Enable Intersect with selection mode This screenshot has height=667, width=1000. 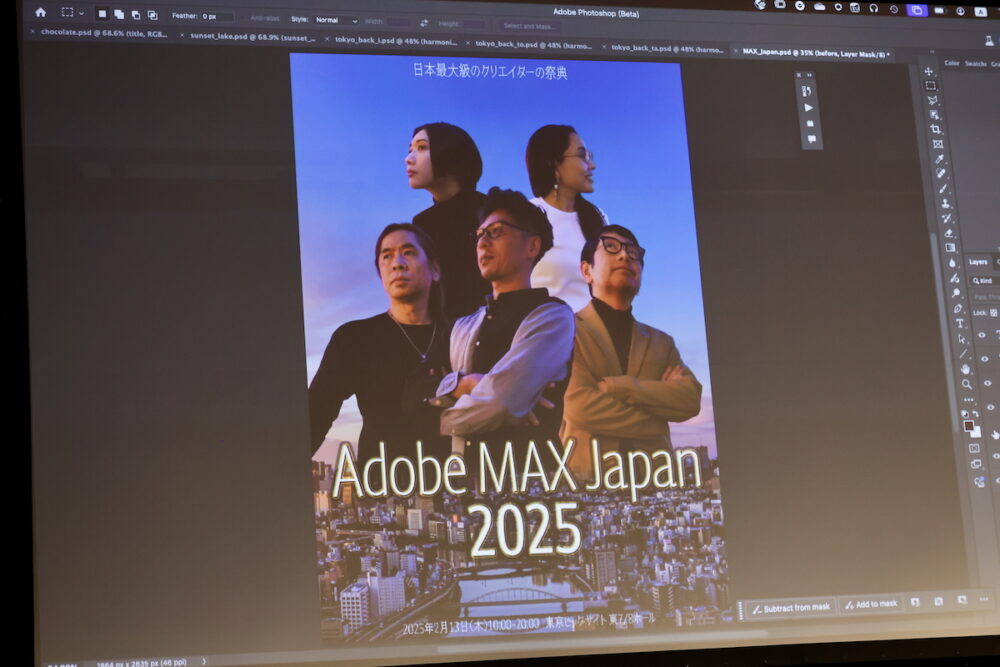click(152, 15)
